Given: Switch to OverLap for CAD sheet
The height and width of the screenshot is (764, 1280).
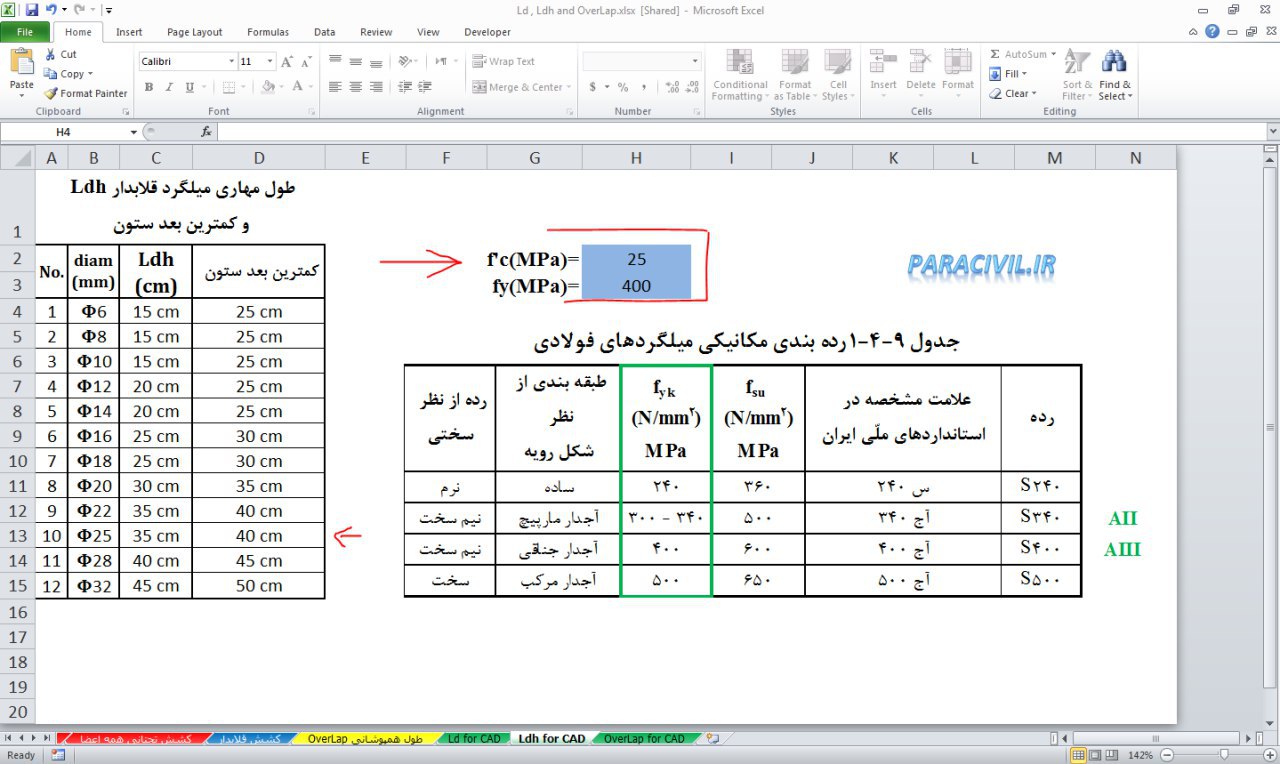Looking at the screenshot, I should point(645,739).
